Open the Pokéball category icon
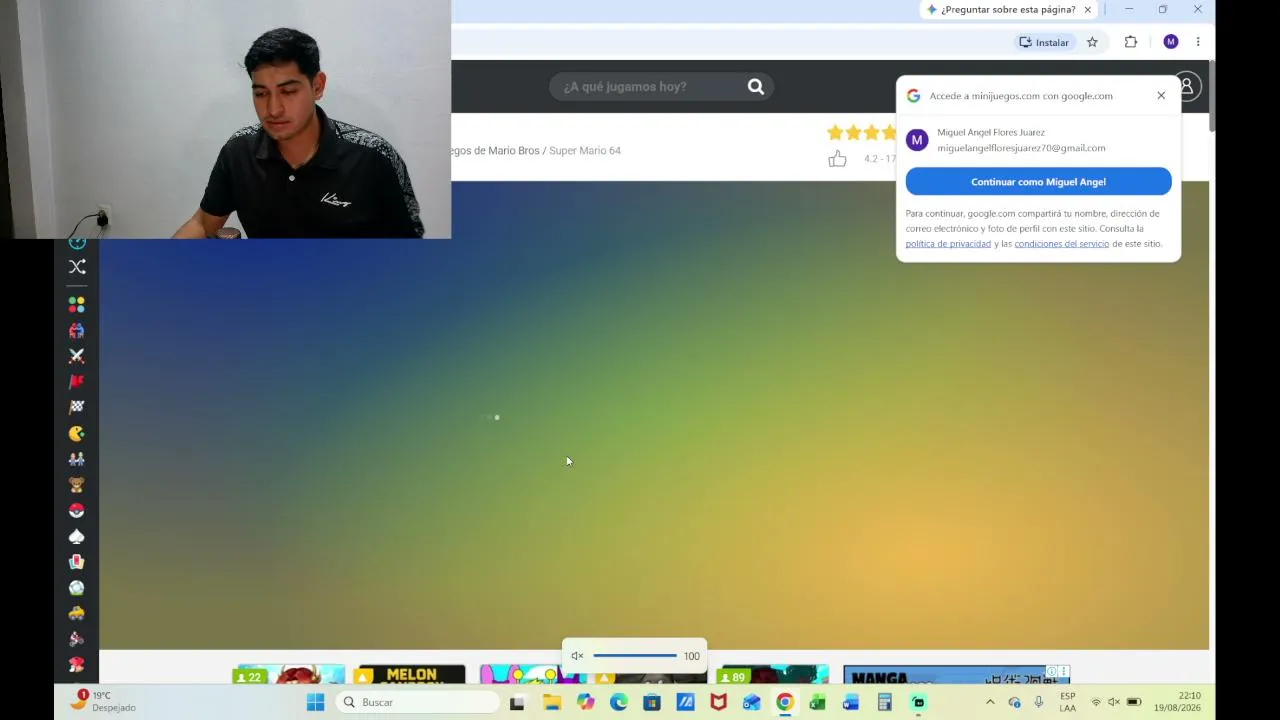This screenshot has width=1280, height=720. 77,511
